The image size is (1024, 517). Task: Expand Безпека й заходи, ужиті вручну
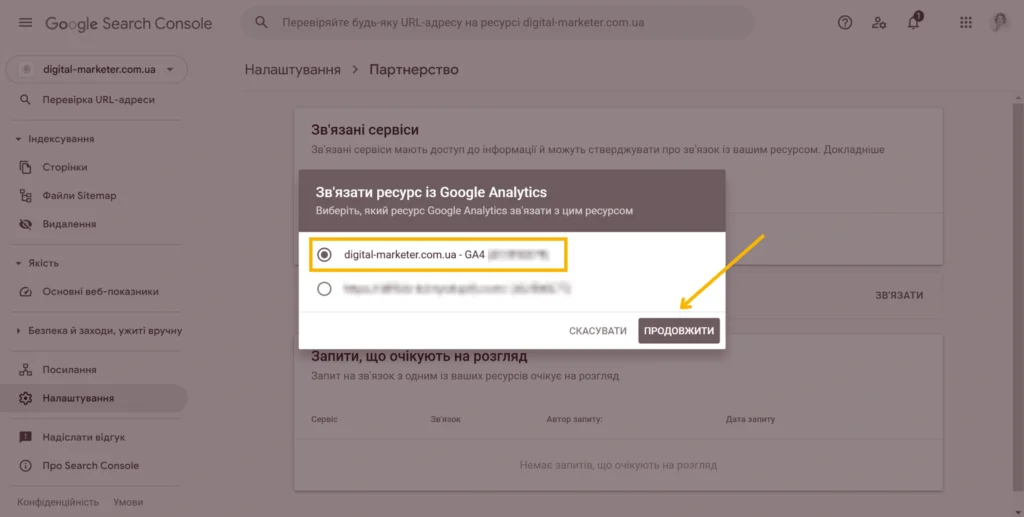[x=18, y=331]
